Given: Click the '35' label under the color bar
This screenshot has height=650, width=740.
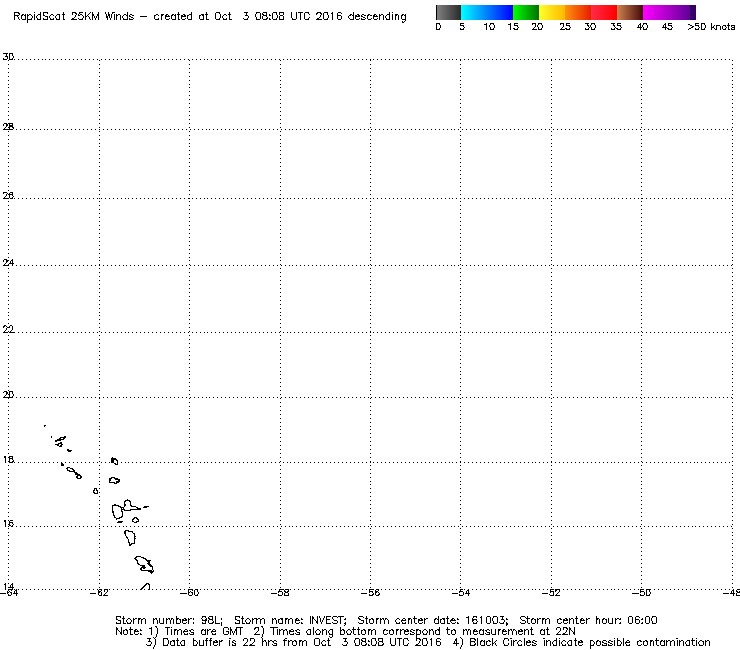Looking at the screenshot, I should [616, 27].
